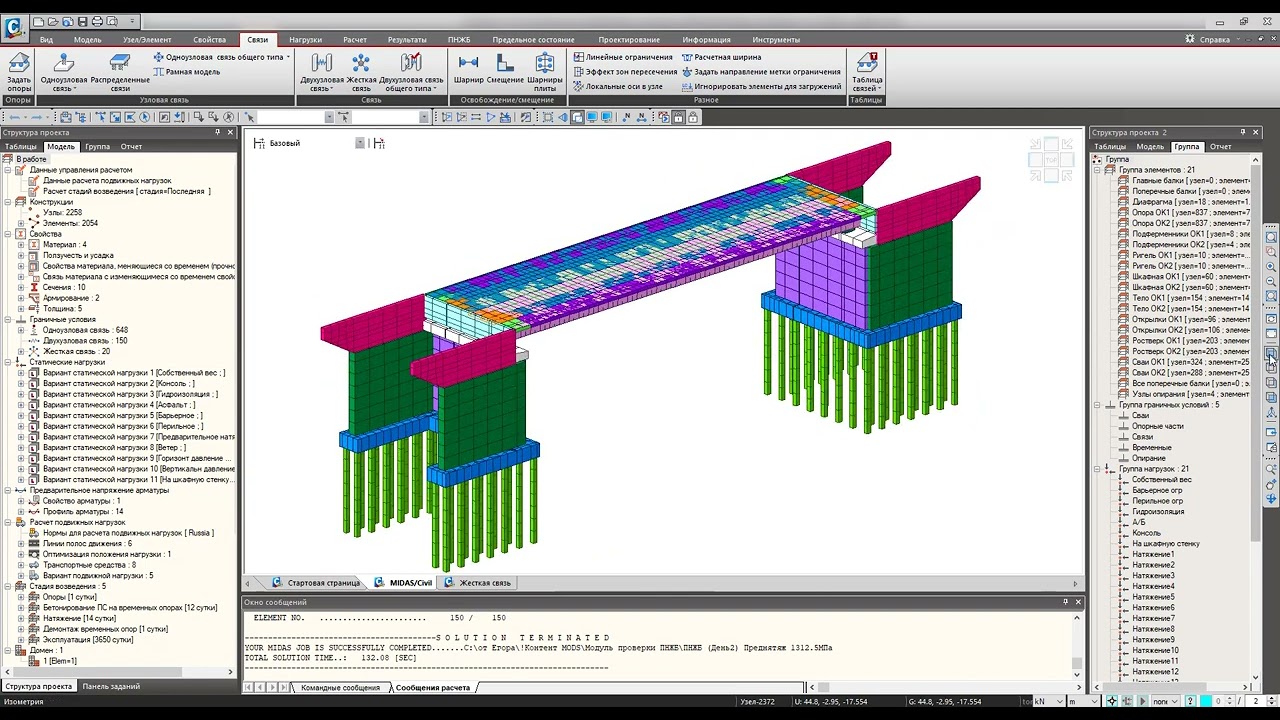Collapse the Граничные условия tree node

coord(8,319)
